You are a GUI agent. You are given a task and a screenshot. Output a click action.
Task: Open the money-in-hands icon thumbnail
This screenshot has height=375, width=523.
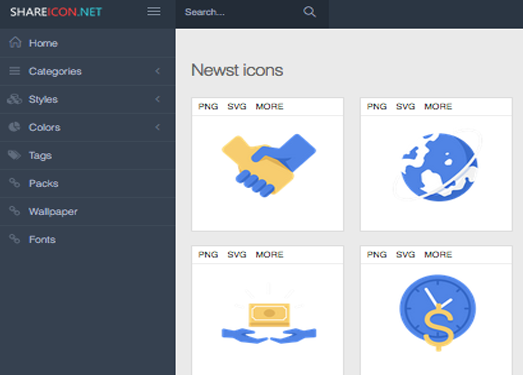click(x=269, y=314)
